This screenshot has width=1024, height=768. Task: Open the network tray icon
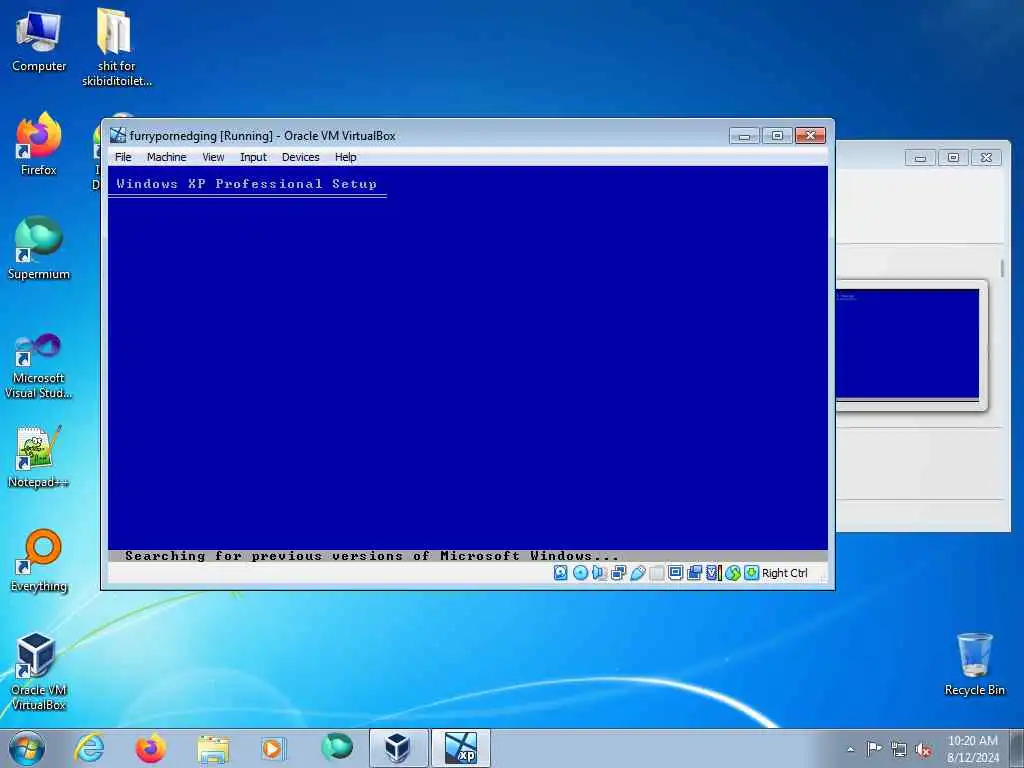(x=899, y=749)
